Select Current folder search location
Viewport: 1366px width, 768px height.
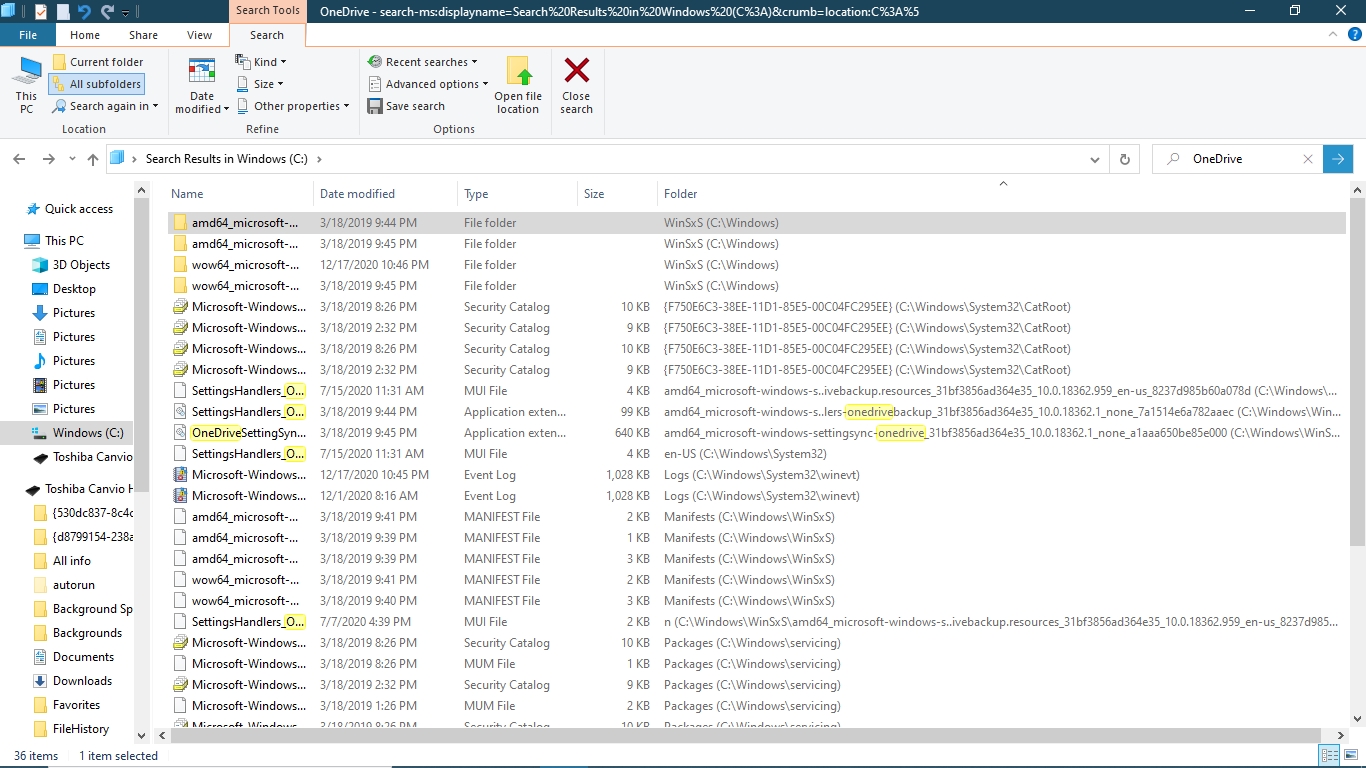click(x=98, y=62)
